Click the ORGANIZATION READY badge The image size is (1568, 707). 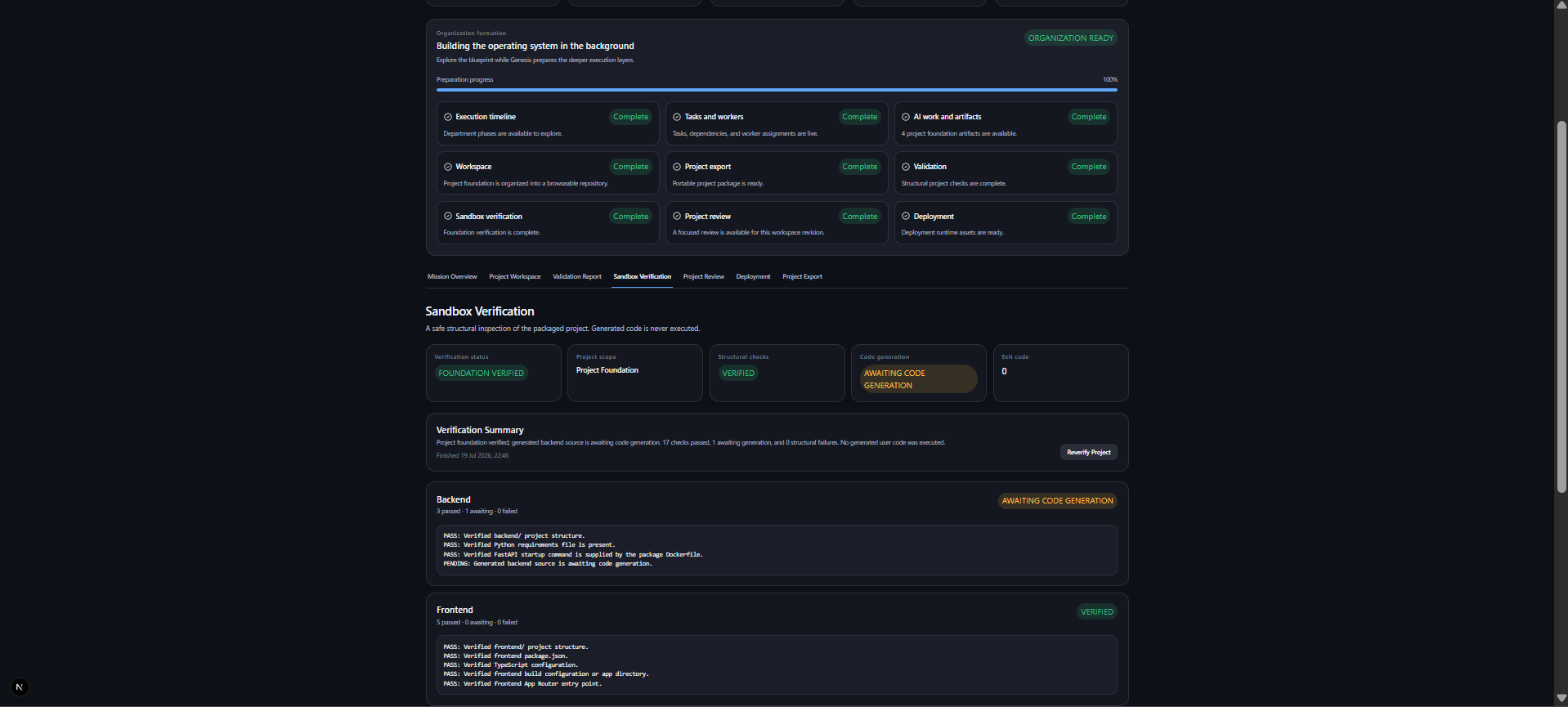coord(1071,38)
